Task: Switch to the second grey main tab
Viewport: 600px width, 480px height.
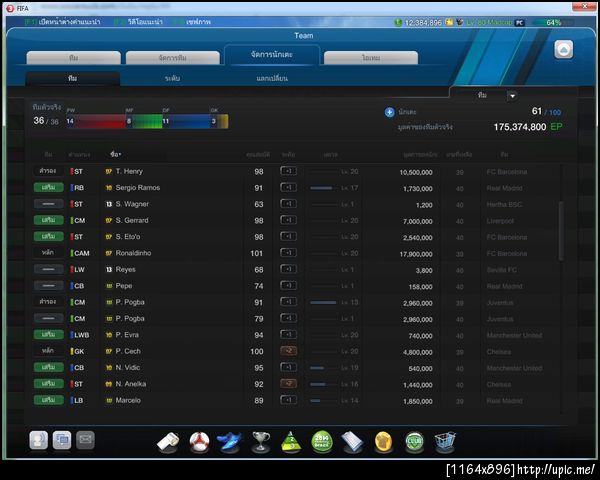Action: pyautogui.click(x=173, y=58)
